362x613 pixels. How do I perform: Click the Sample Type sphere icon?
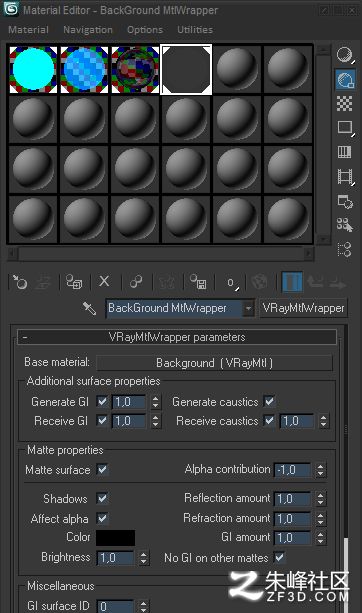(345, 55)
